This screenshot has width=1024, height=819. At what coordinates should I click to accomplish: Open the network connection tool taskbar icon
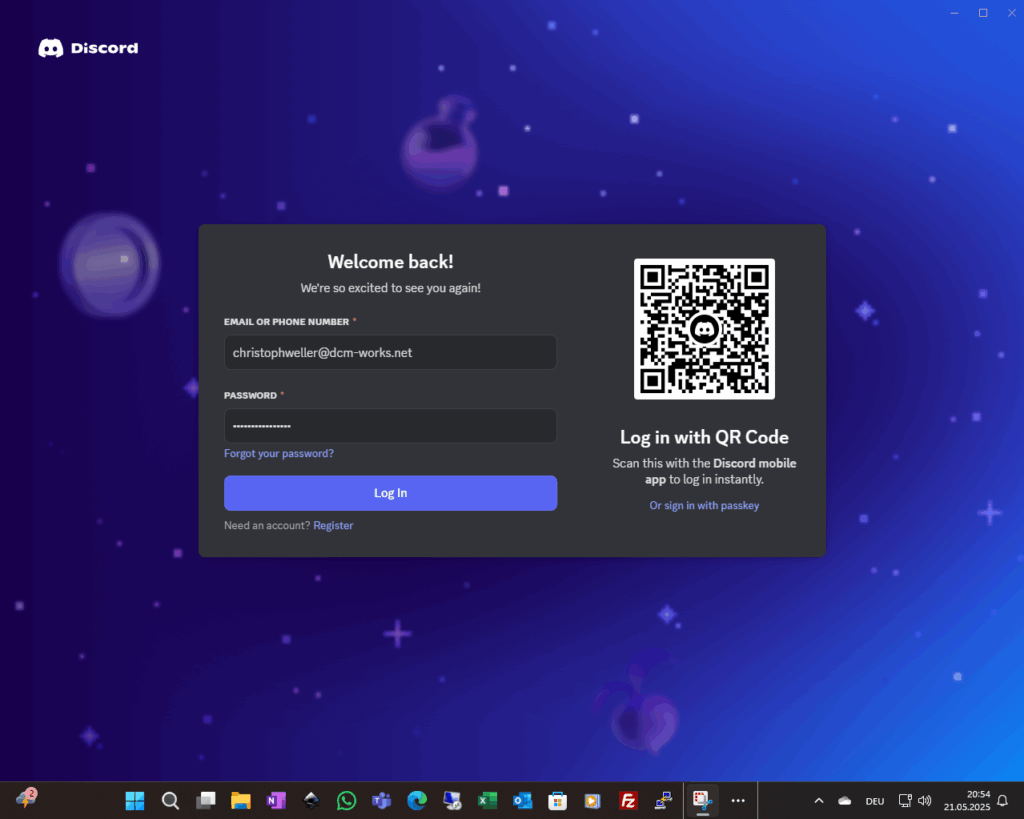pos(663,801)
